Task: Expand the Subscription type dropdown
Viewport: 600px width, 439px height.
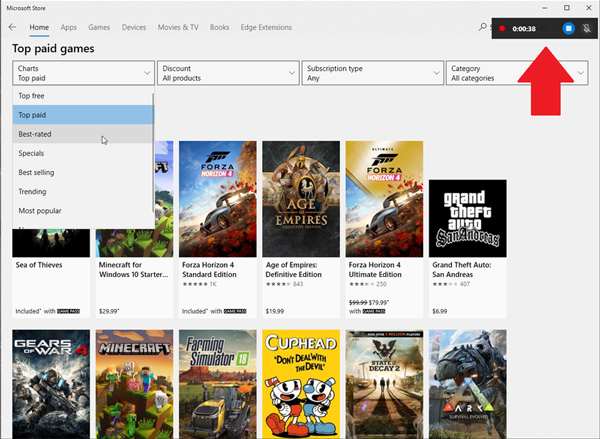Action: [373, 73]
